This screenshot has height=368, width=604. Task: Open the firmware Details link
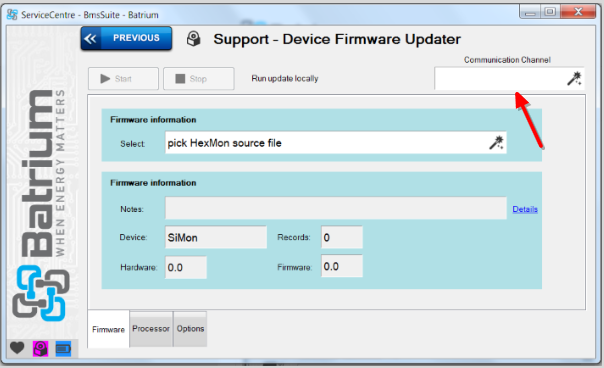(x=525, y=209)
